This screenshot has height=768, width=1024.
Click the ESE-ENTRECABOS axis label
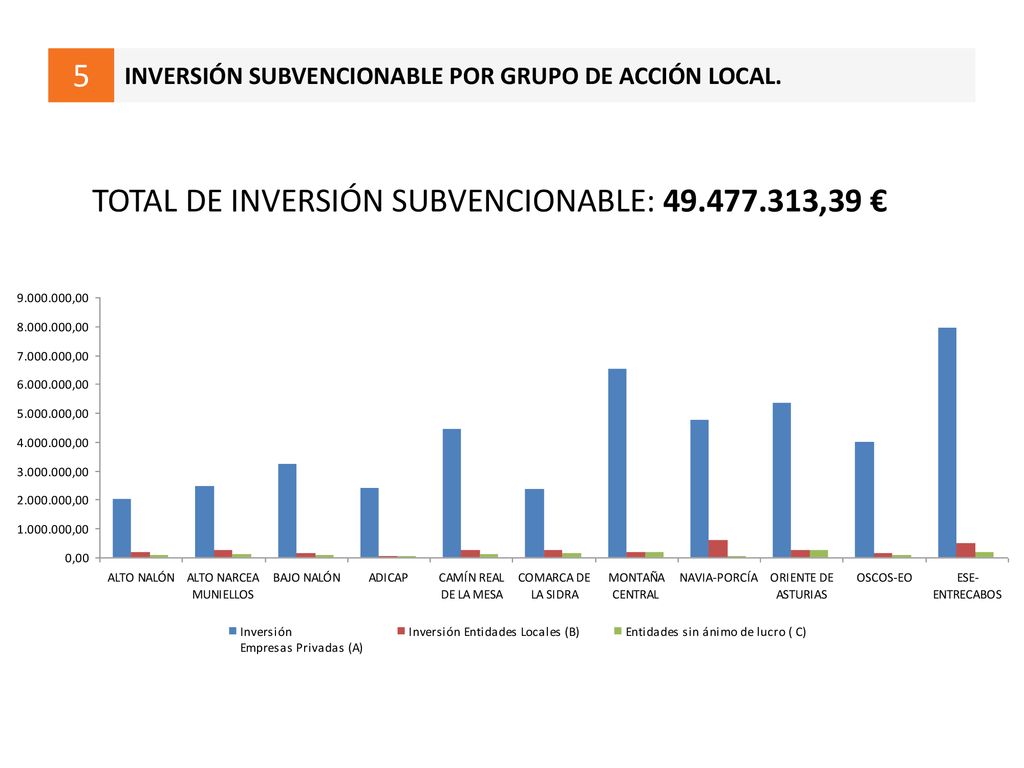(x=967, y=586)
